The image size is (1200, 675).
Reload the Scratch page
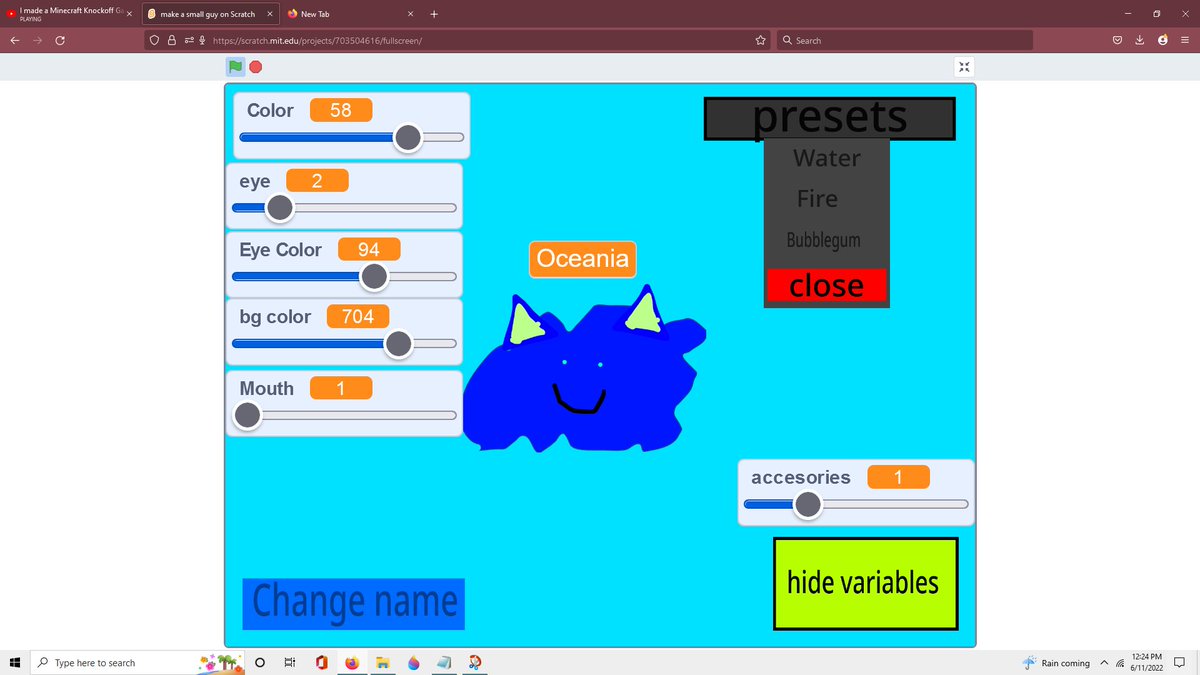[61, 40]
